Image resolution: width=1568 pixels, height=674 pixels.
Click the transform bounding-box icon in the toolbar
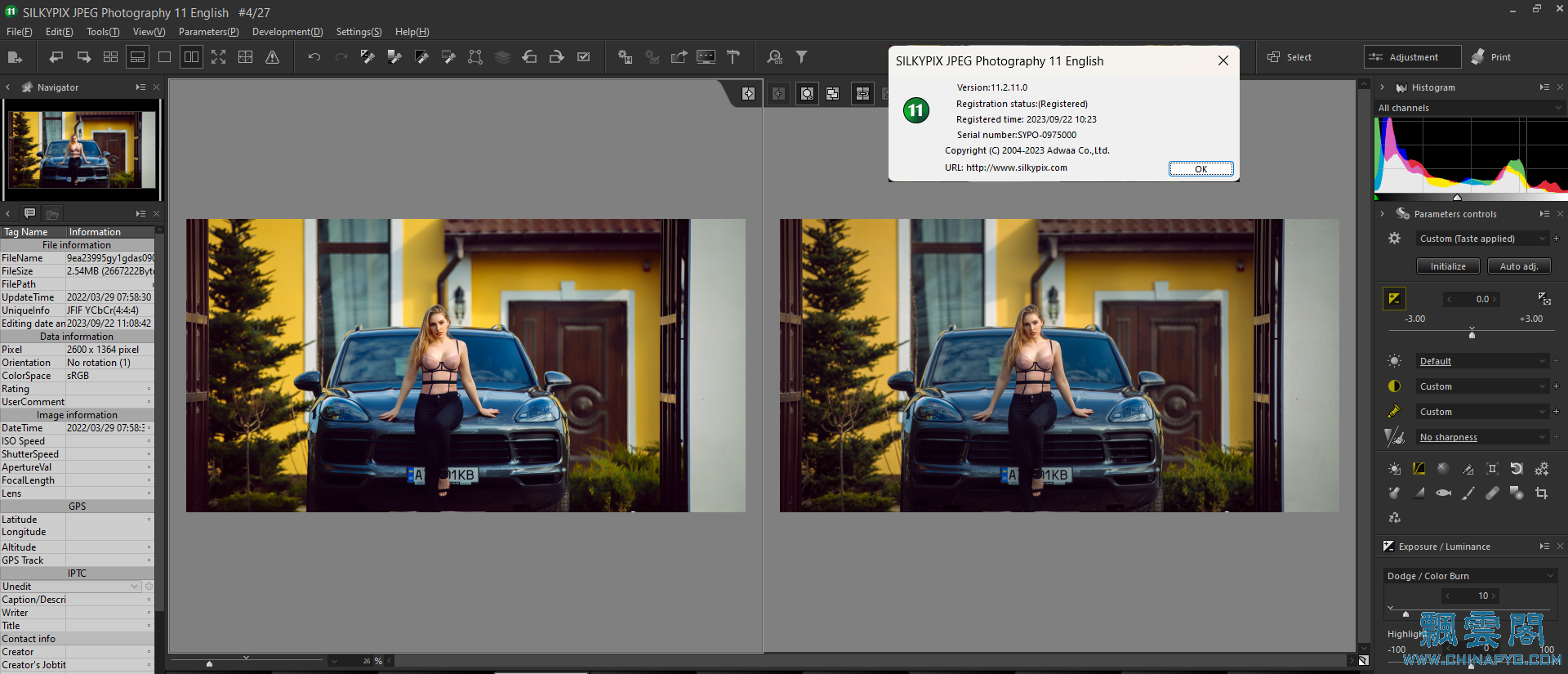point(475,57)
